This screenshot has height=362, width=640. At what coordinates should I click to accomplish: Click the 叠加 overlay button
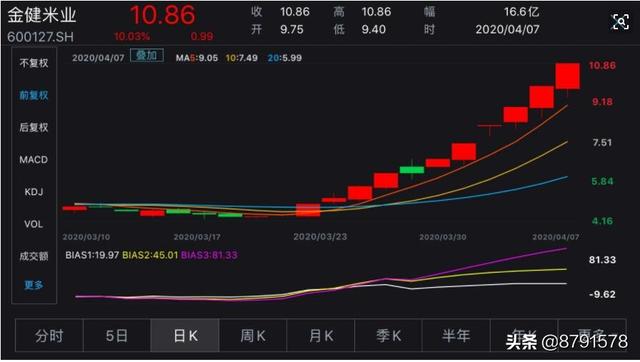pos(147,56)
